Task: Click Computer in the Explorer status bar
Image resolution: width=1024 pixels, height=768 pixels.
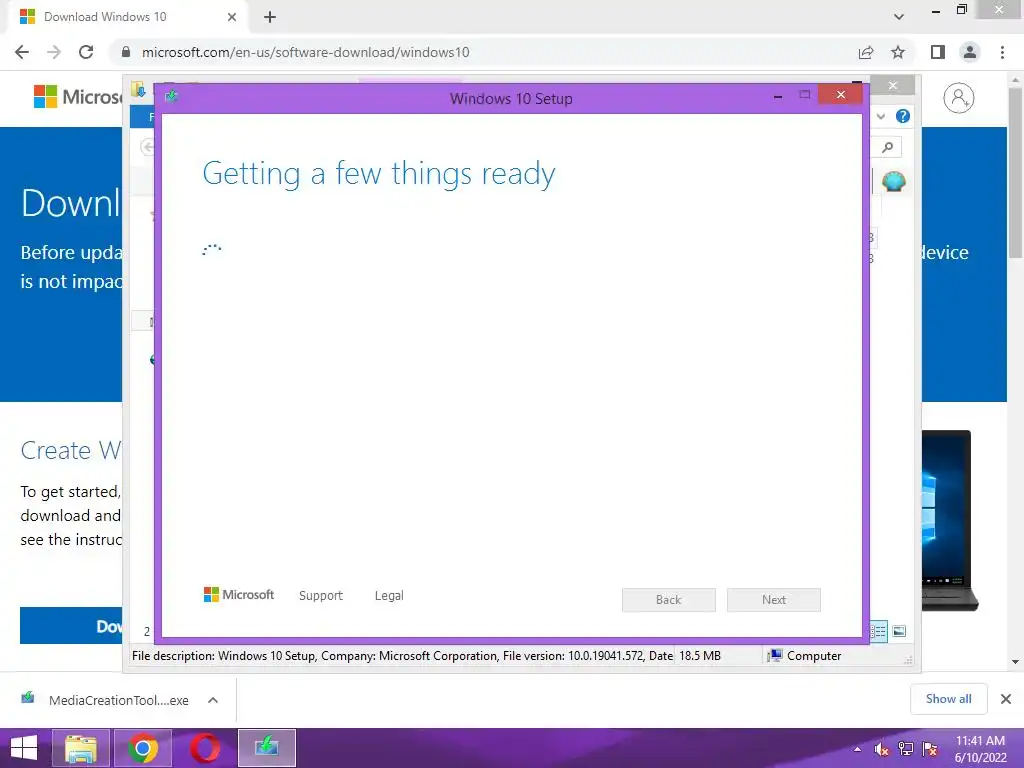Action: tap(805, 656)
